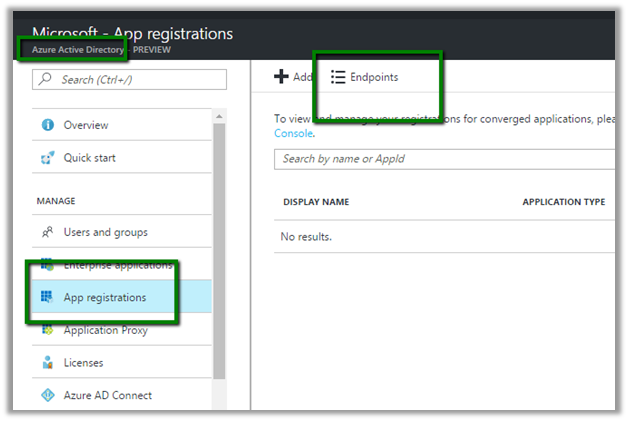This screenshot has width=628, height=421.
Task: Open Quick start in sidebar
Action: coord(91,157)
